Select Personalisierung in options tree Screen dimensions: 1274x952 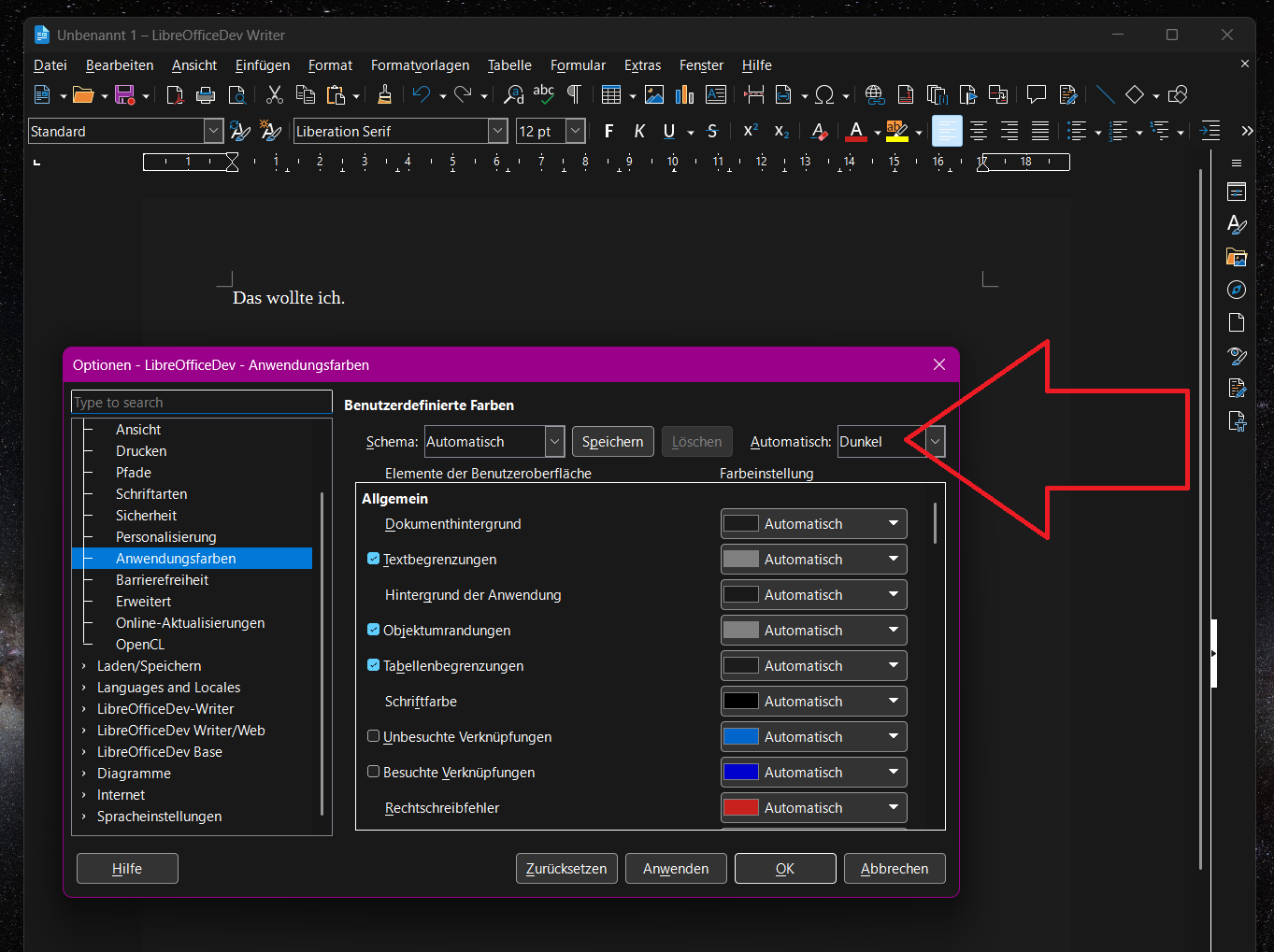point(165,536)
